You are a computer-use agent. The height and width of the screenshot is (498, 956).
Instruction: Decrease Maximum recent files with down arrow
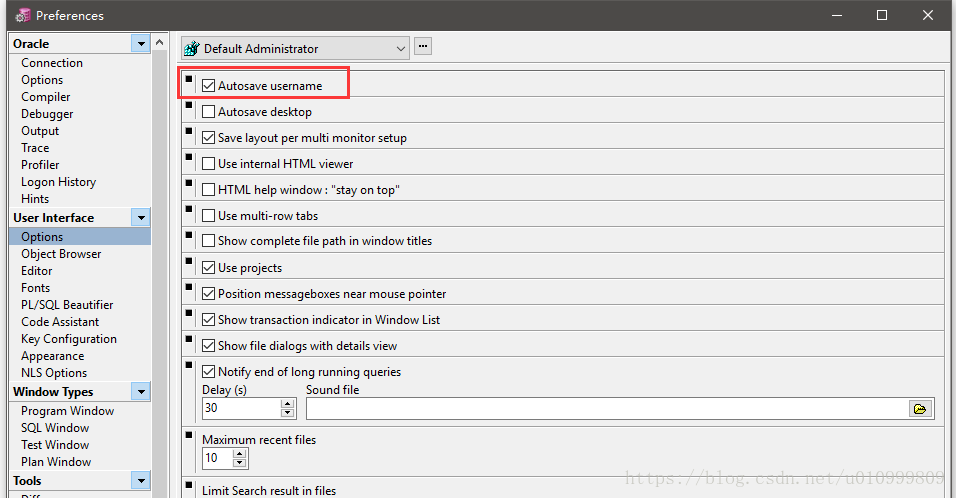(240, 463)
